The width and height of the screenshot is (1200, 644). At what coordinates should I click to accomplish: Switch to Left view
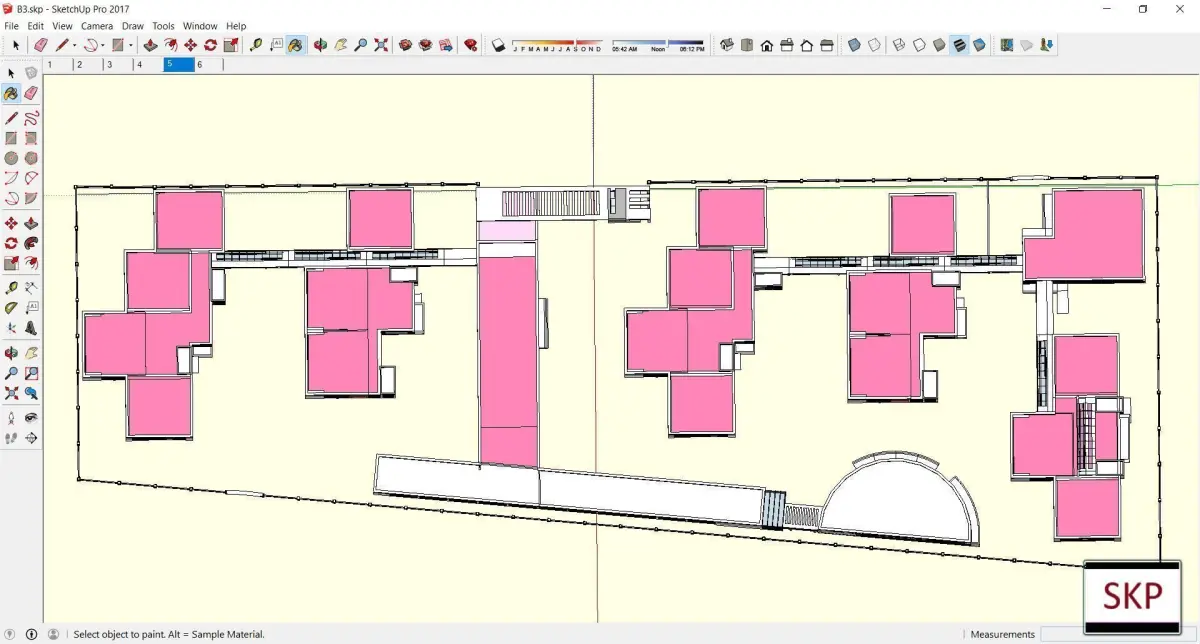tap(827, 45)
